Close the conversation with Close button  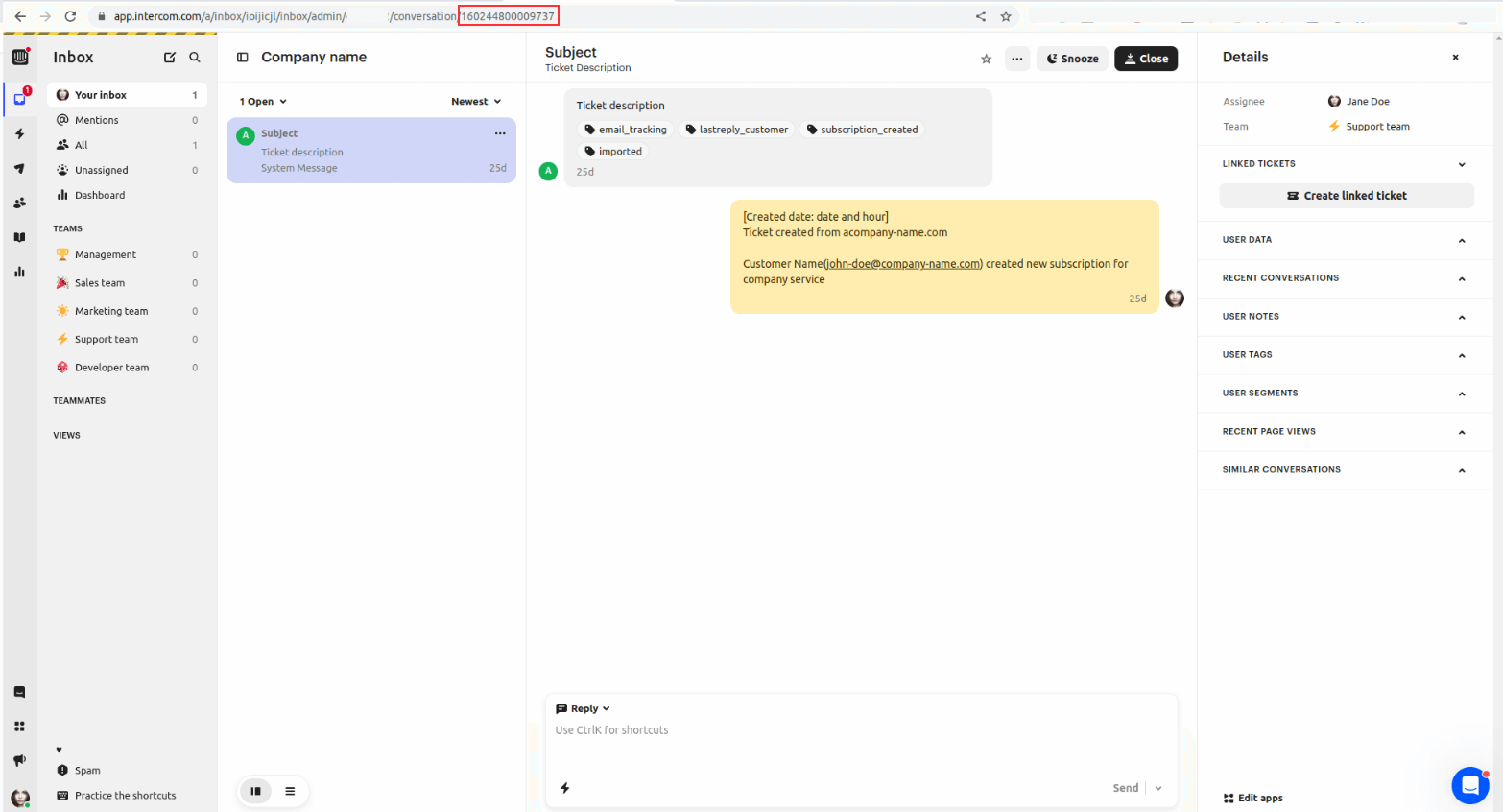pyautogui.click(x=1146, y=59)
